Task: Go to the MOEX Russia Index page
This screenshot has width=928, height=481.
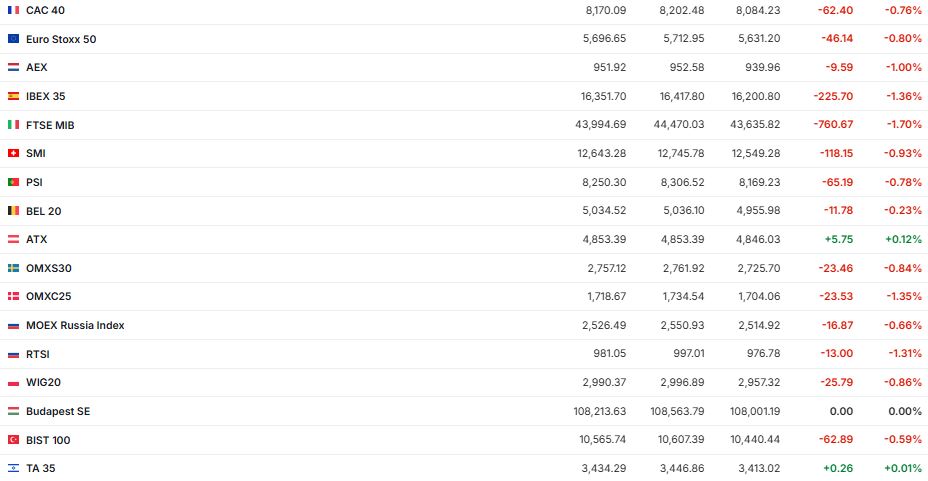Action: tap(75, 325)
